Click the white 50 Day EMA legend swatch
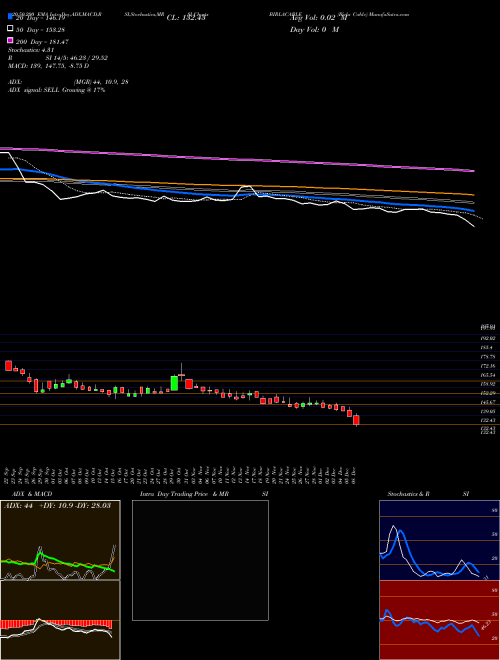This screenshot has height=660, width=500. 10,29
